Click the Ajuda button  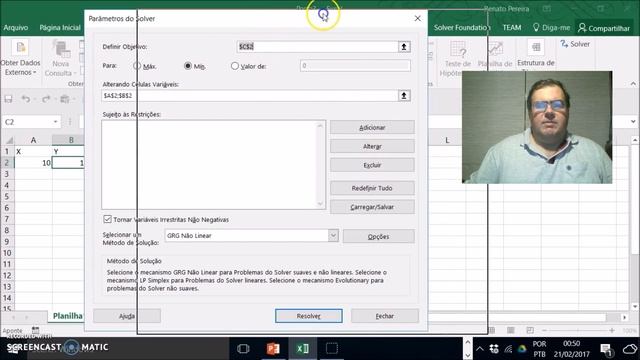point(127,316)
